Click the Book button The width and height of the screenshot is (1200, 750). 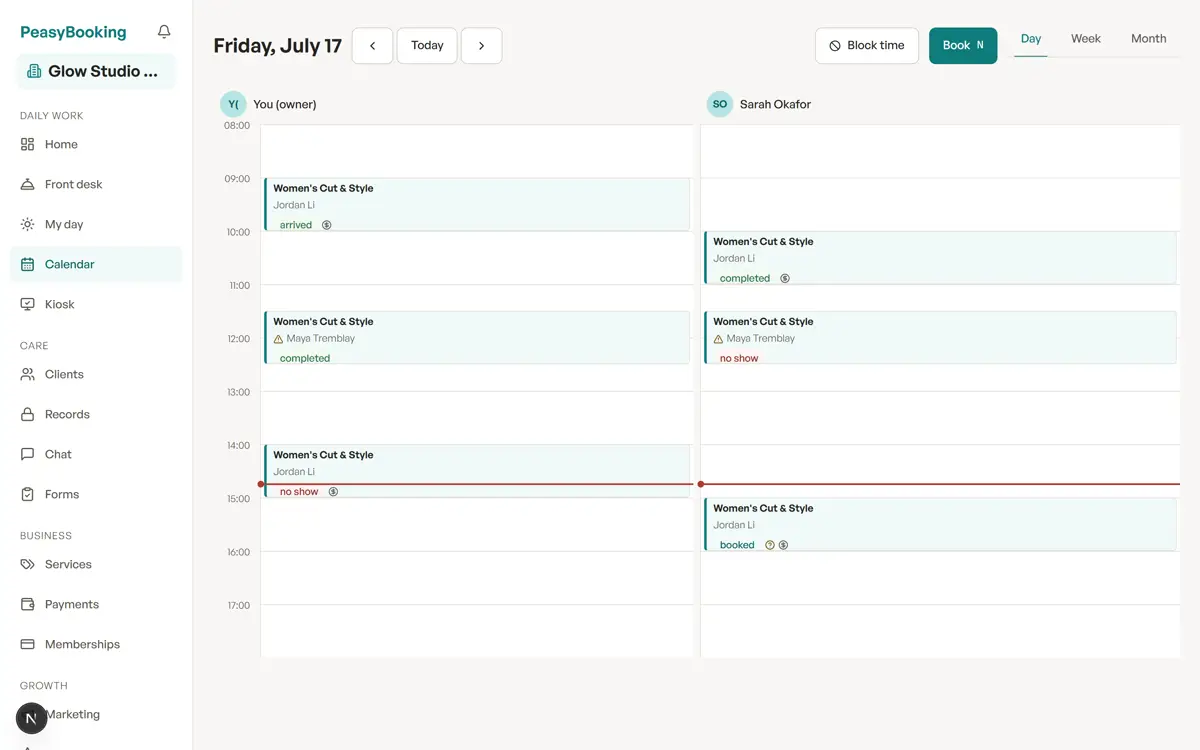pyautogui.click(x=963, y=46)
